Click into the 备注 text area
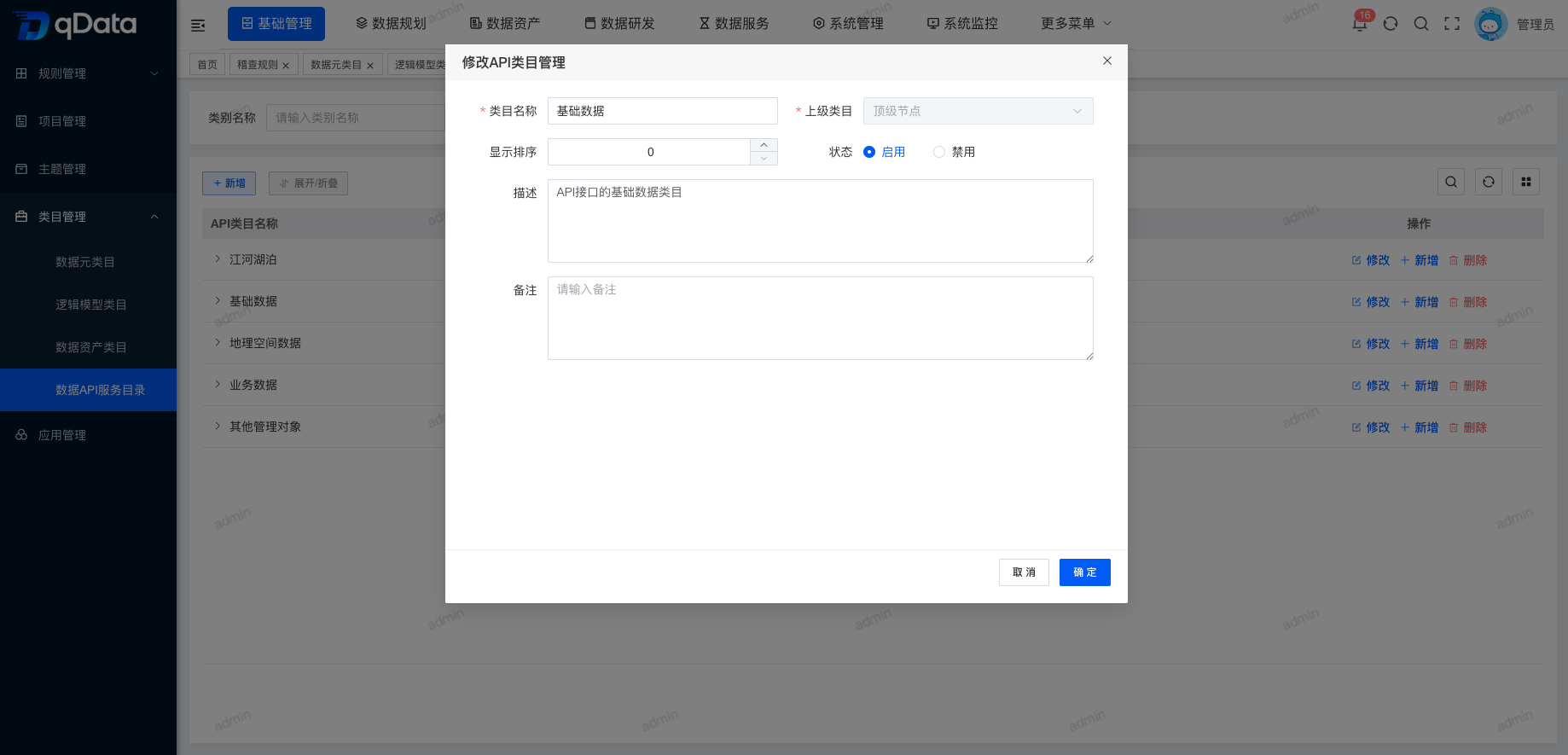Screen dimensions: 1568x755 tap(821, 318)
